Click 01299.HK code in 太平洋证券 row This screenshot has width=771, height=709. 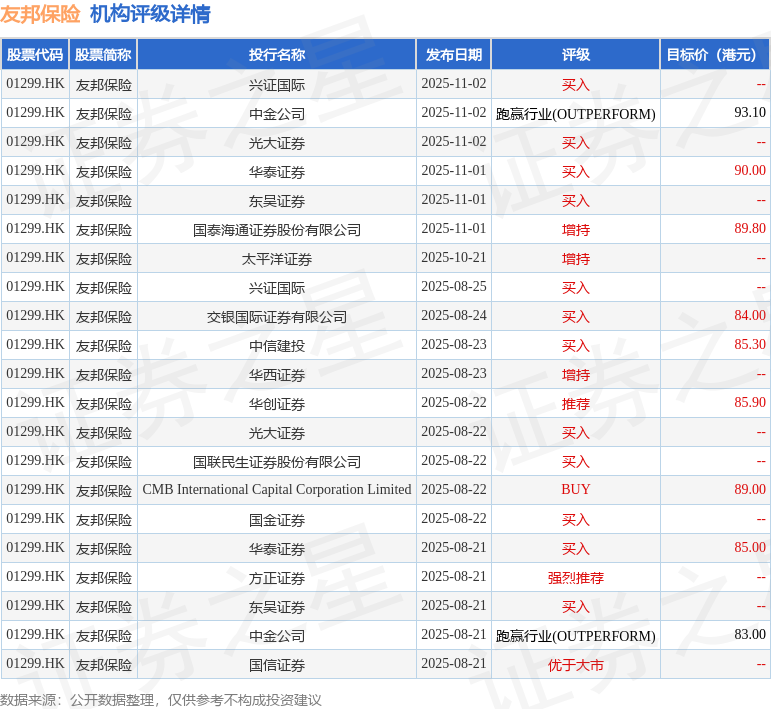35,258
